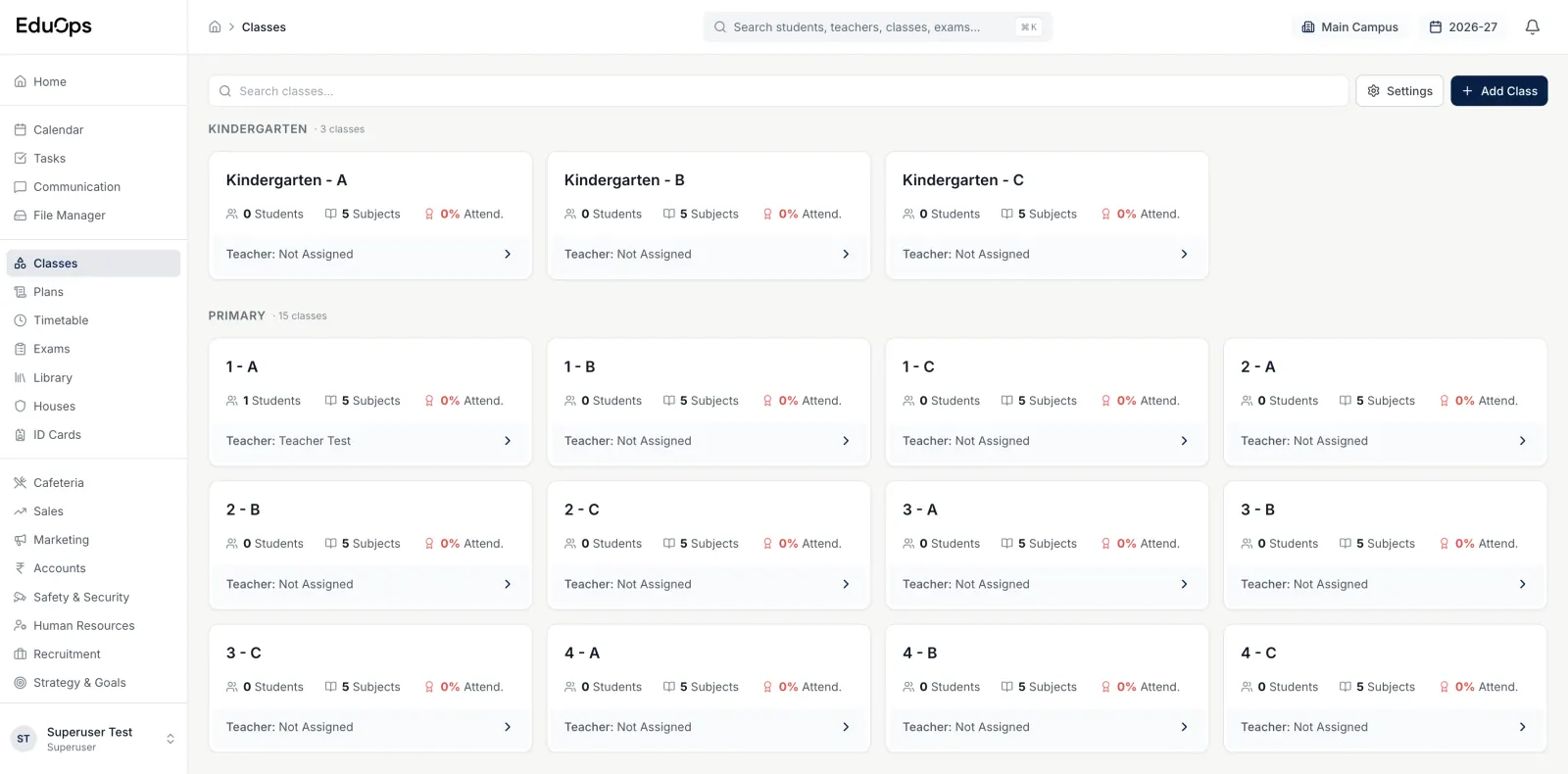1568x774 pixels.
Task: Open the 2026-27 academic year selector
Action: (1463, 26)
